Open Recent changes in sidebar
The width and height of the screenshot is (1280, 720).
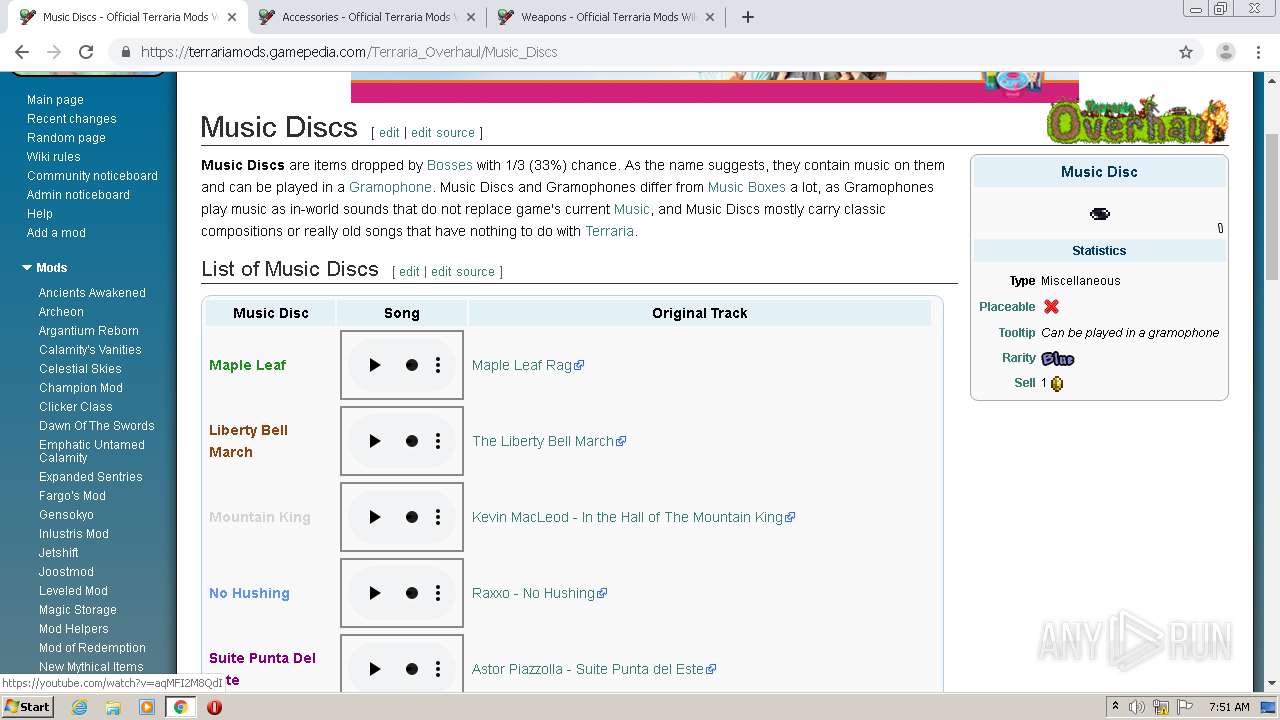72,119
